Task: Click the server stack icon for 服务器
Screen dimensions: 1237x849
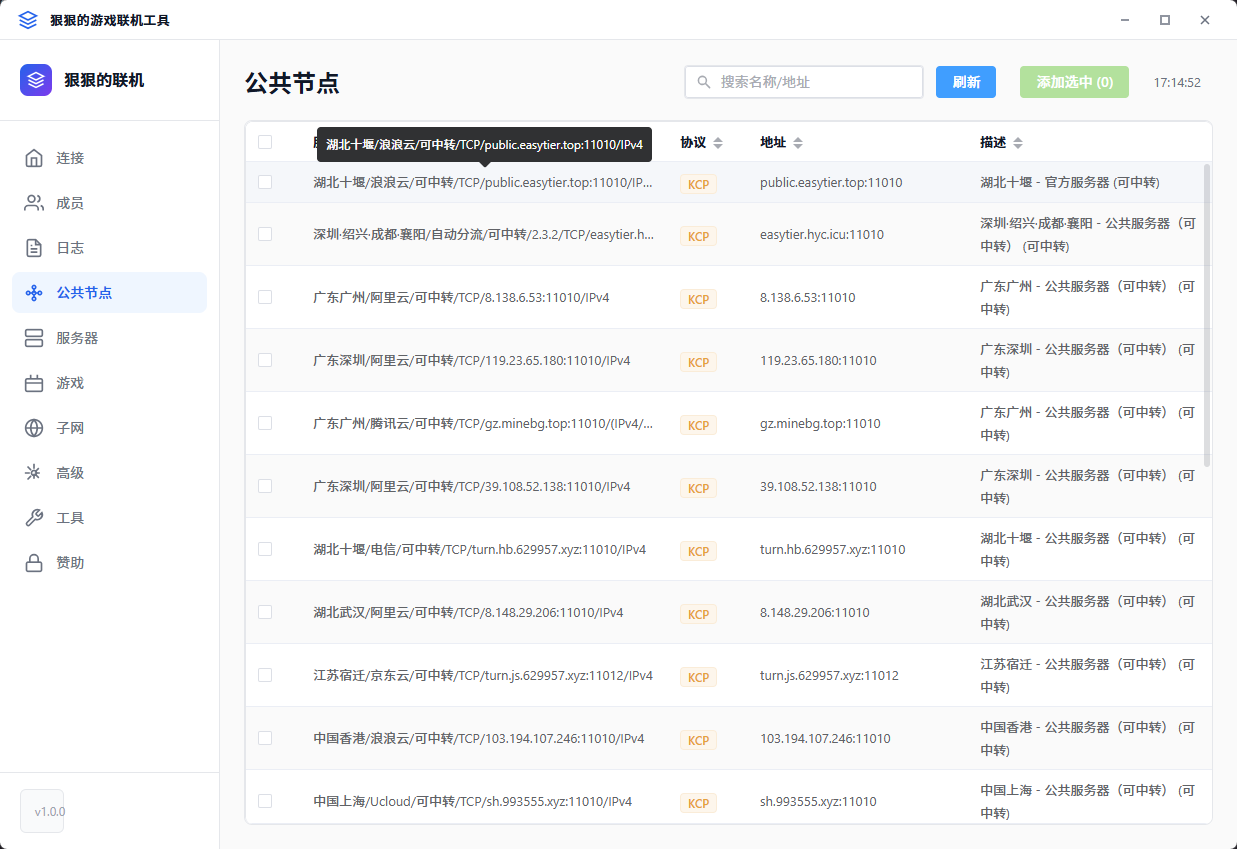Action: pyautogui.click(x=34, y=338)
